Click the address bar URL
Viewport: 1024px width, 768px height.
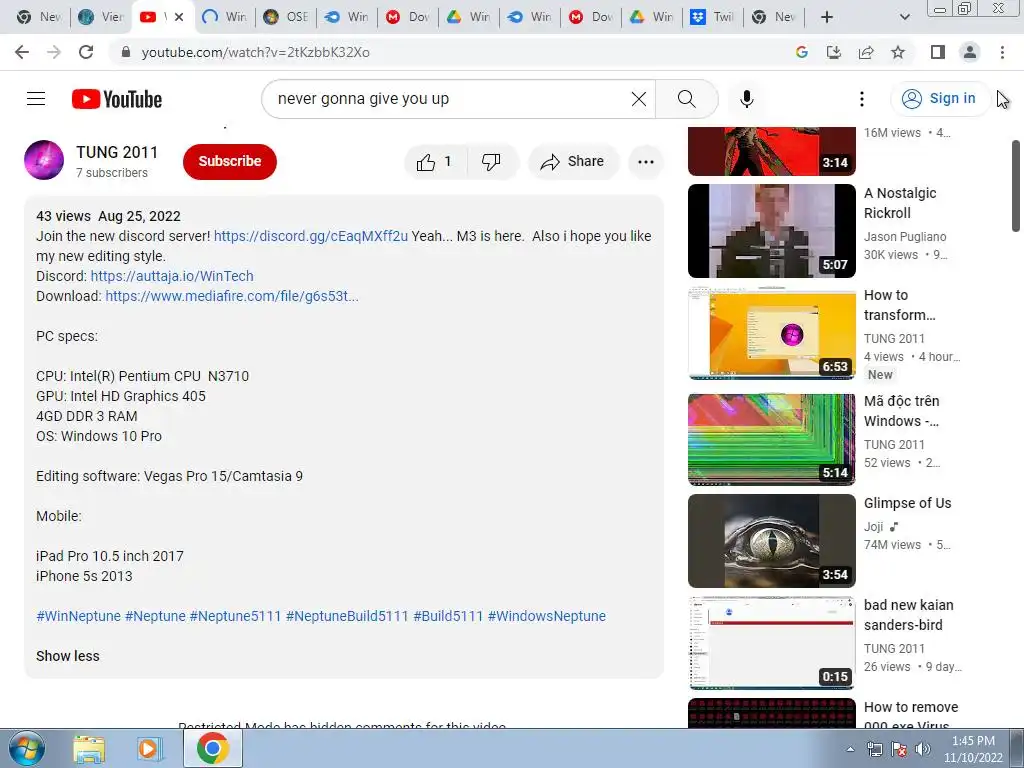tap(255, 52)
